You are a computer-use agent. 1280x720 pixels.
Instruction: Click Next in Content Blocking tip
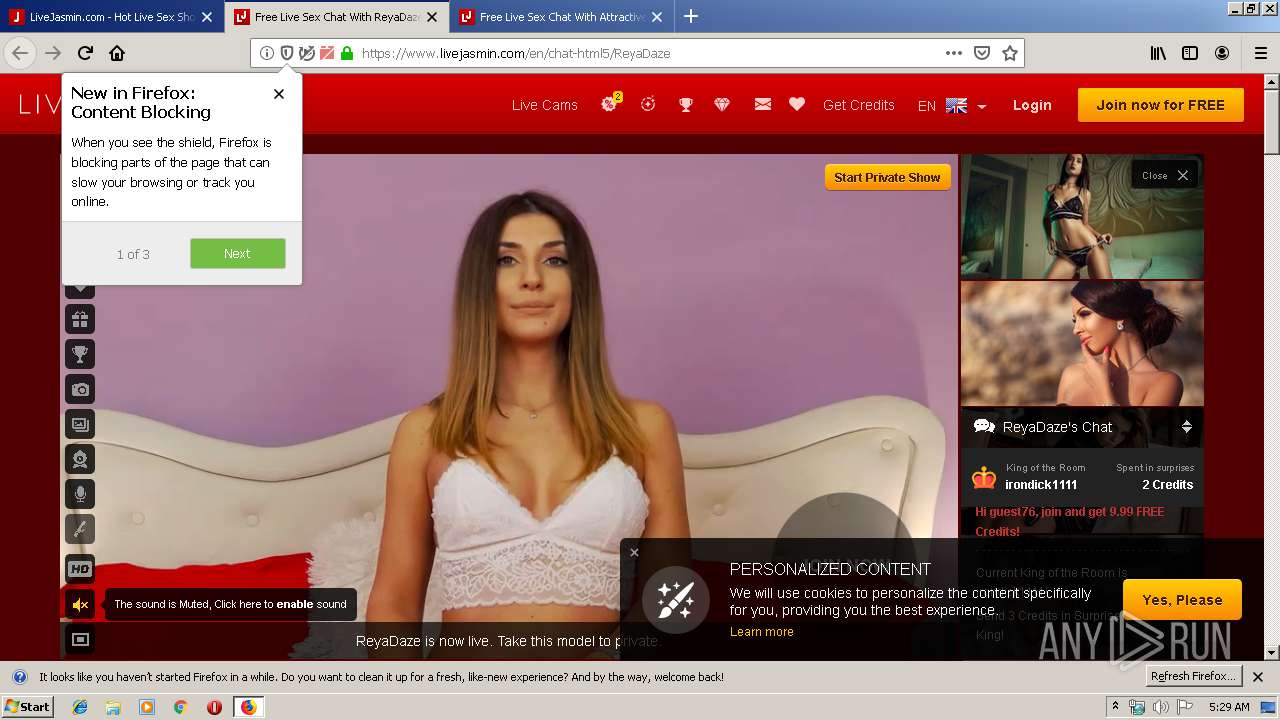tap(238, 254)
